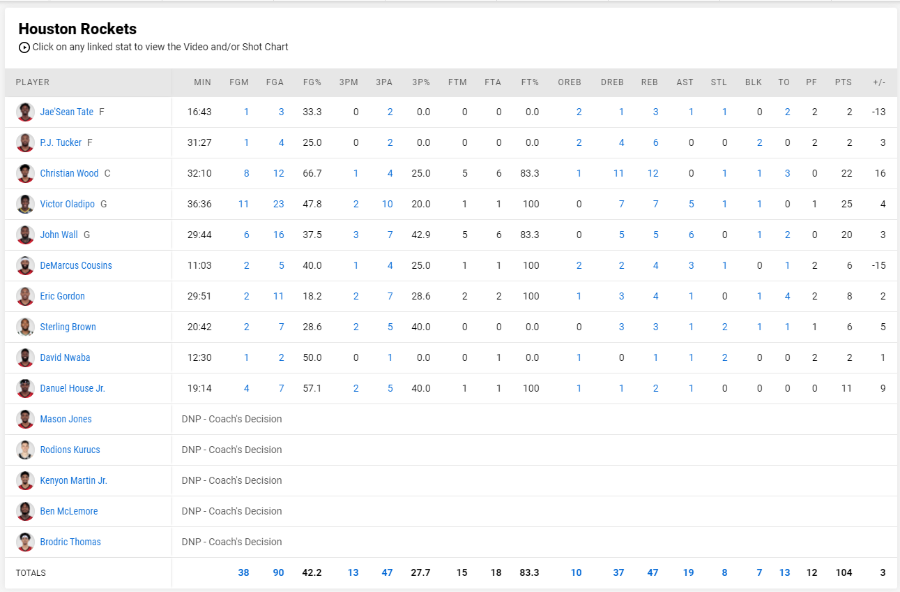Open P.J. Tucker's player page link
The height and width of the screenshot is (592, 900).
pyautogui.click(x=61, y=142)
